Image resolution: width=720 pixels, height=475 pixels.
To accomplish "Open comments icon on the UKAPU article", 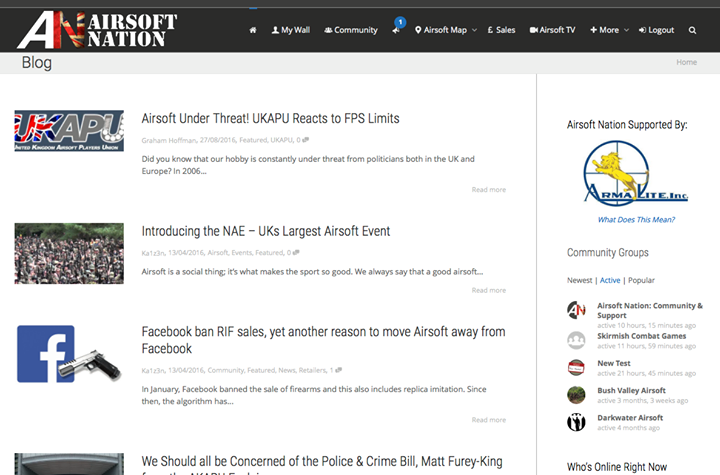I will (x=306, y=140).
